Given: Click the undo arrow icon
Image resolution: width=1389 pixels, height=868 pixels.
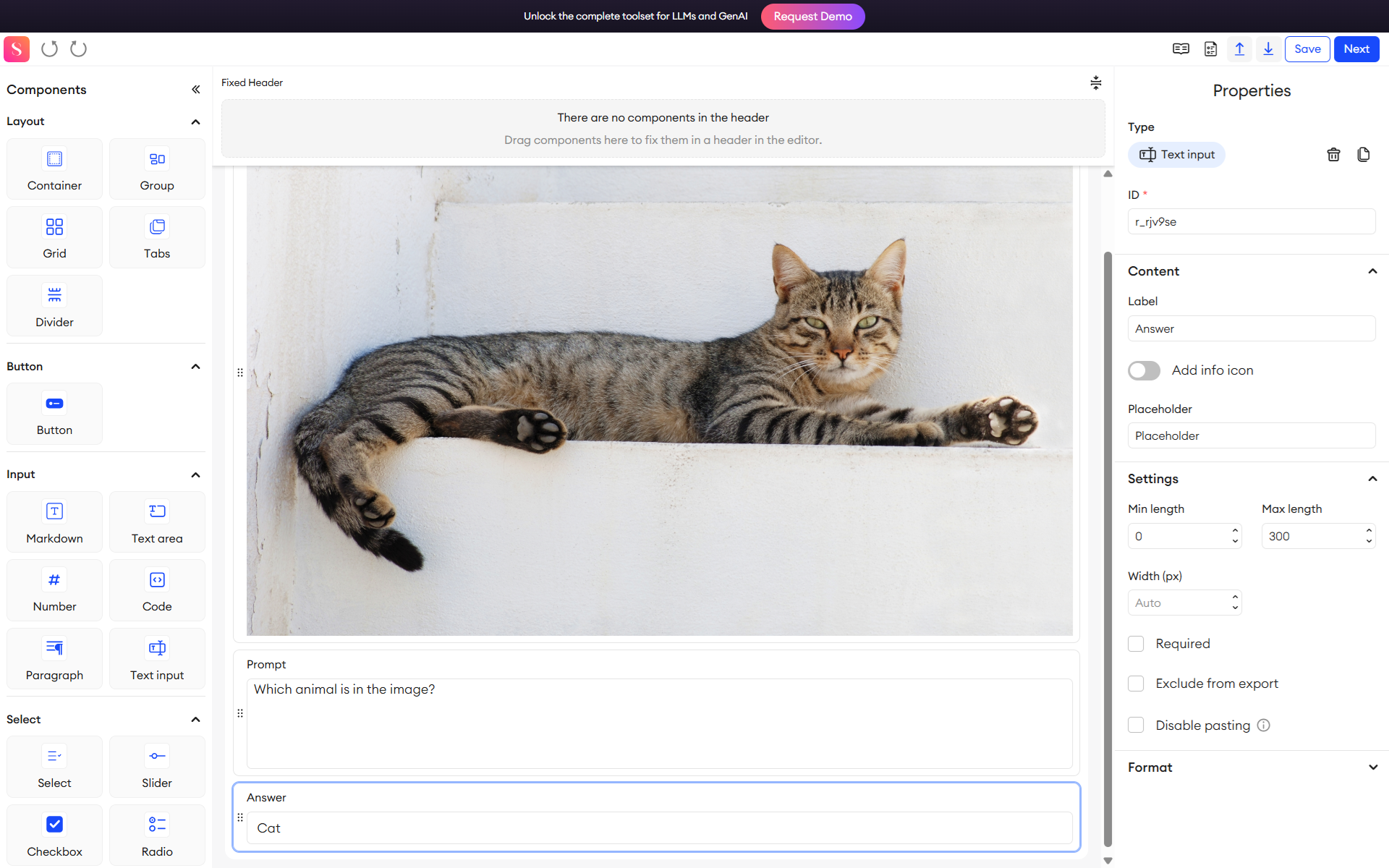Looking at the screenshot, I should (48, 49).
